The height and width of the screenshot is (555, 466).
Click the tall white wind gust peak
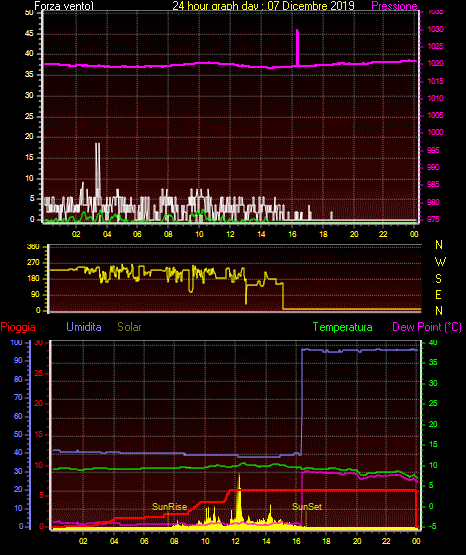click(x=98, y=170)
